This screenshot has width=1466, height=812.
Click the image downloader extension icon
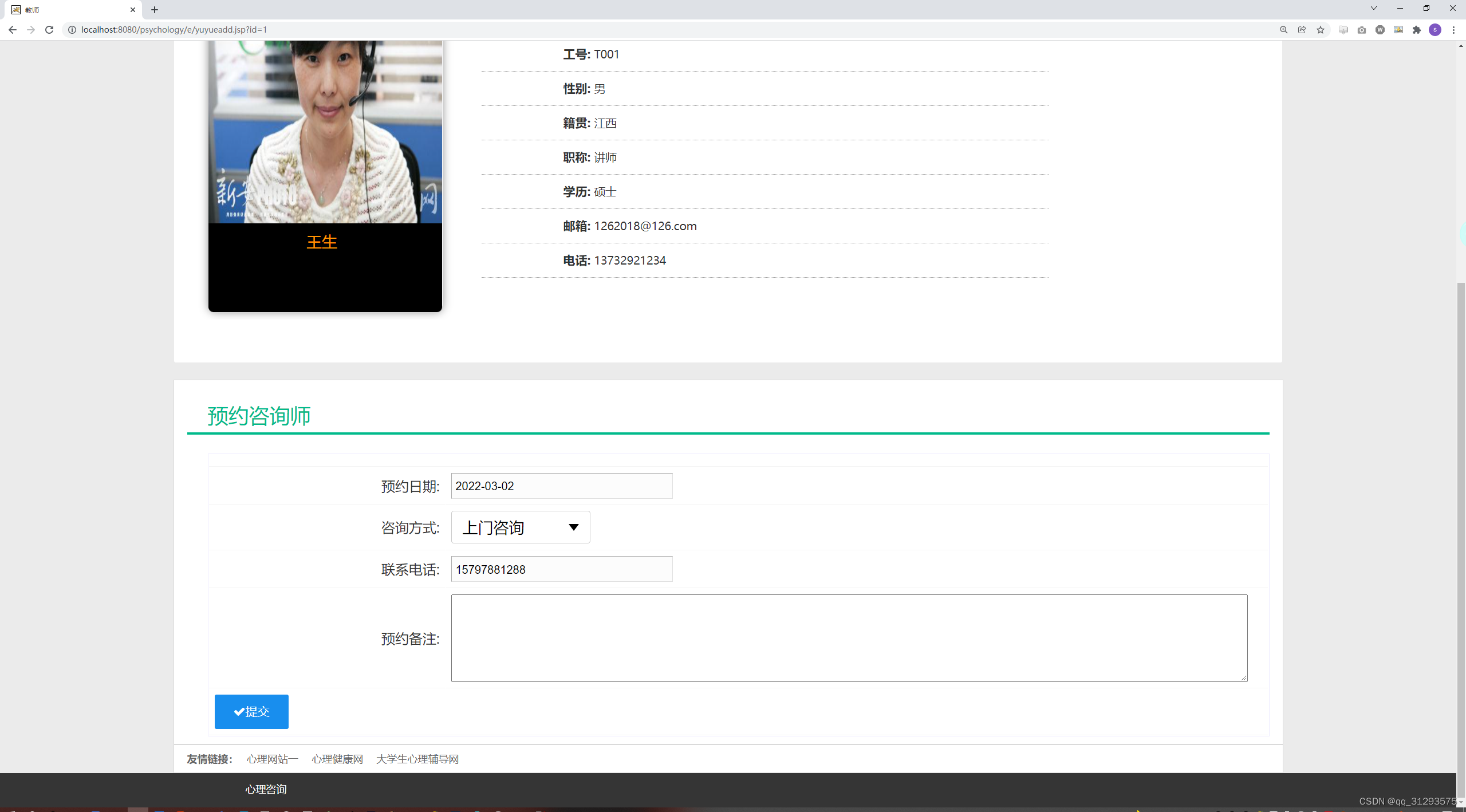1398,30
